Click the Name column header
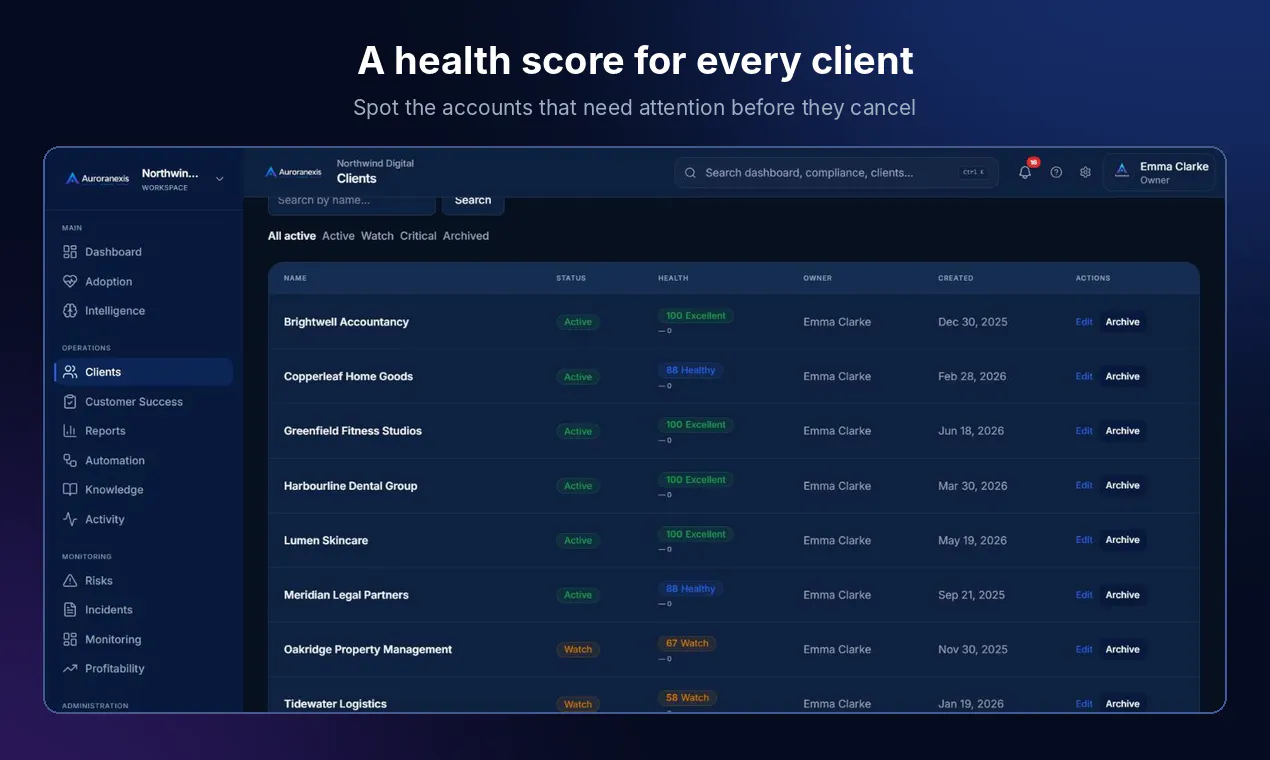 click(295, 278)
